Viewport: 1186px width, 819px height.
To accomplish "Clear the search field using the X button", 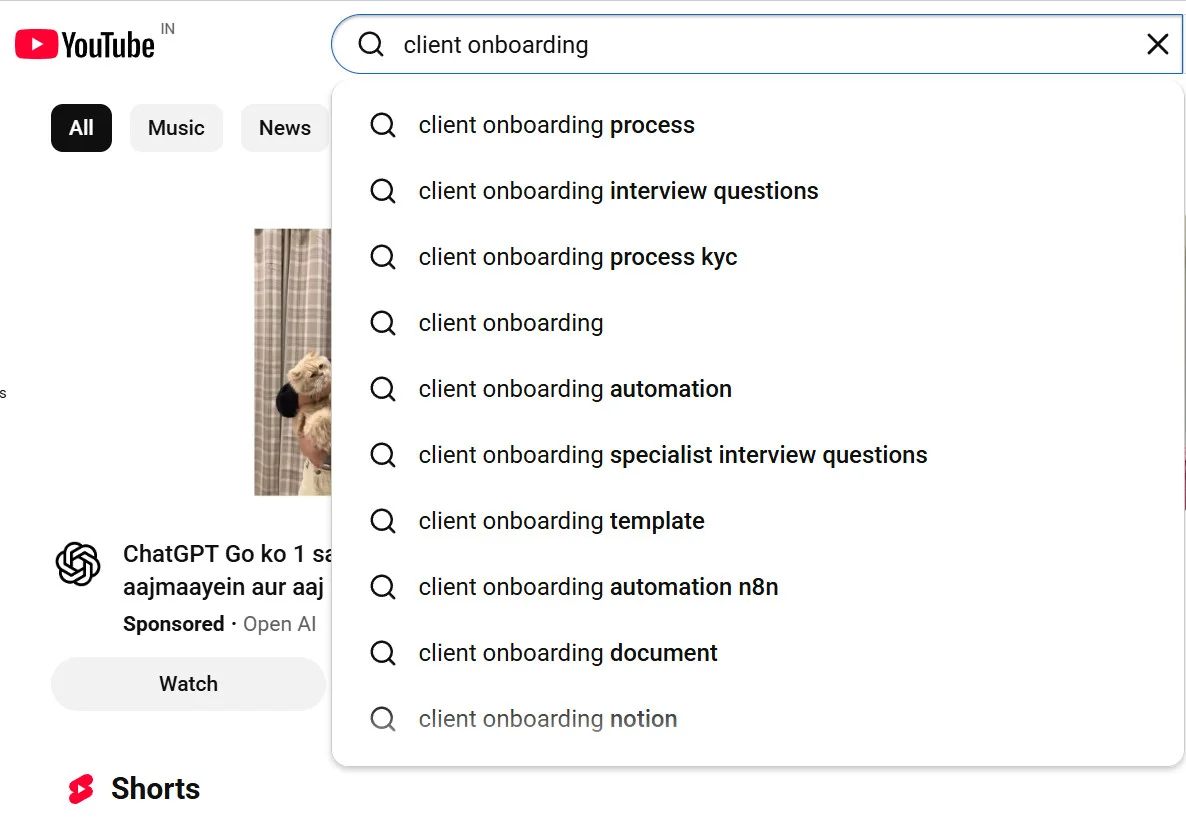I will [1158, 44].
